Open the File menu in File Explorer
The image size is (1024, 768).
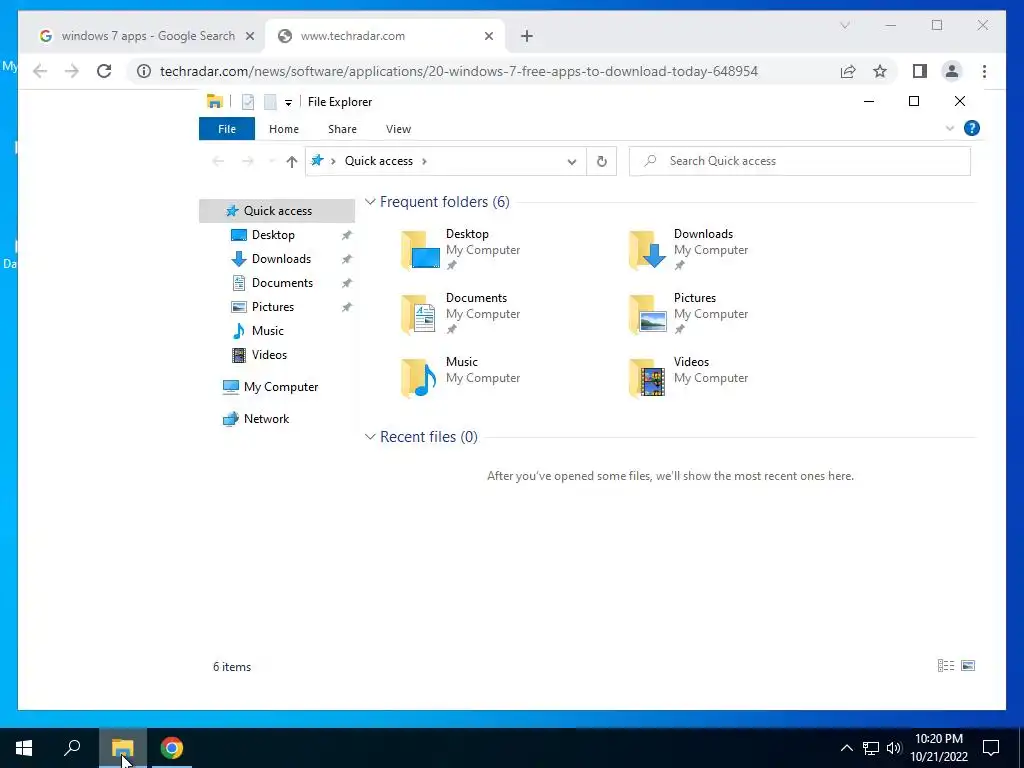click(227, 129)
